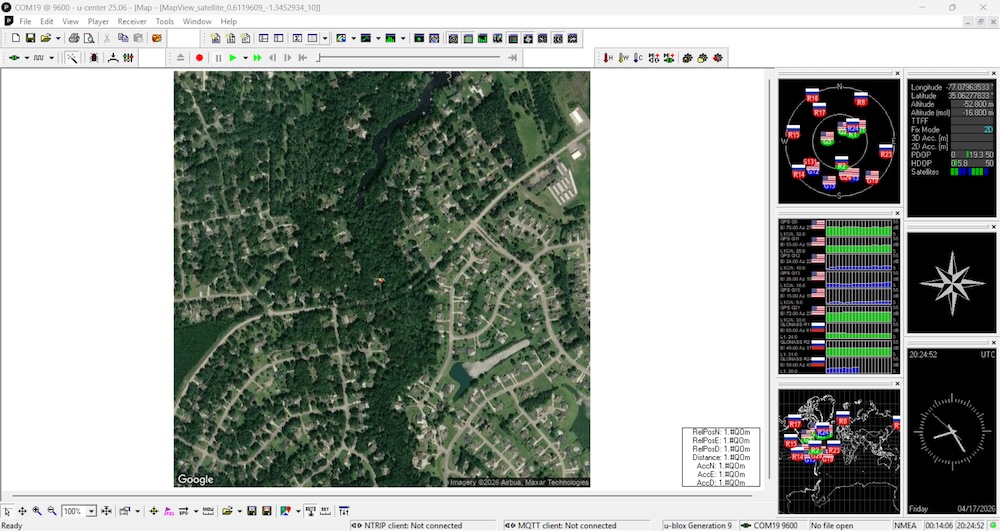Click the Print icon in toolbar
Viewport: 1000px width, 531px height.
point(74,38)
